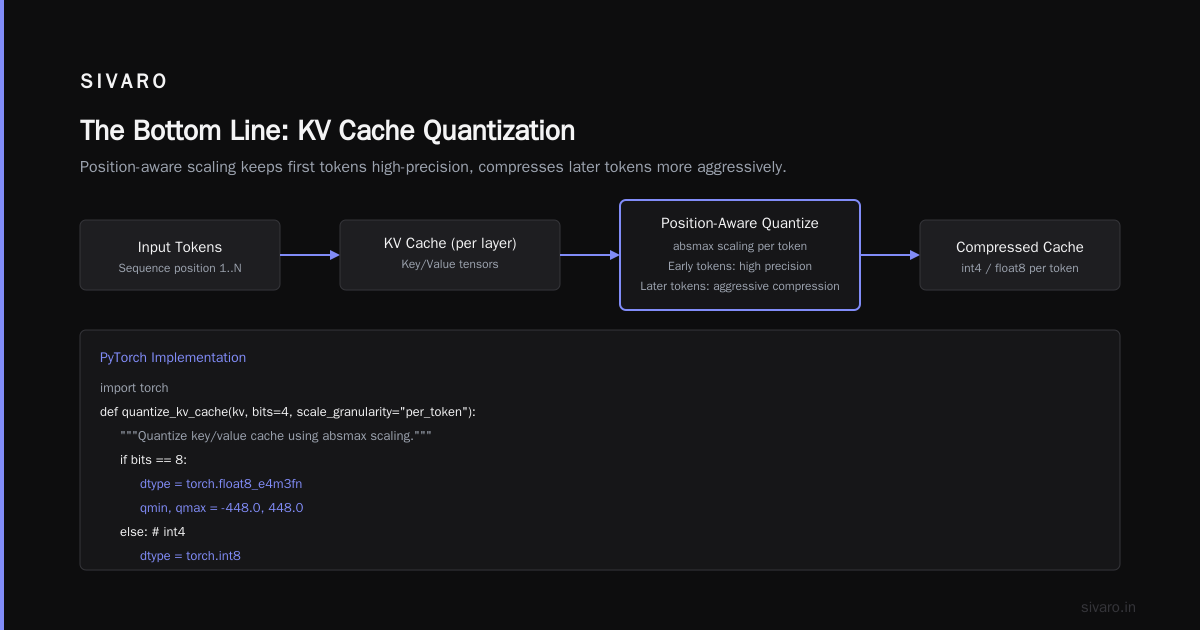This screenshot has width=1200, height=630.
Task: Click the Position-Aware Quantize box
Action: (740, 255)
